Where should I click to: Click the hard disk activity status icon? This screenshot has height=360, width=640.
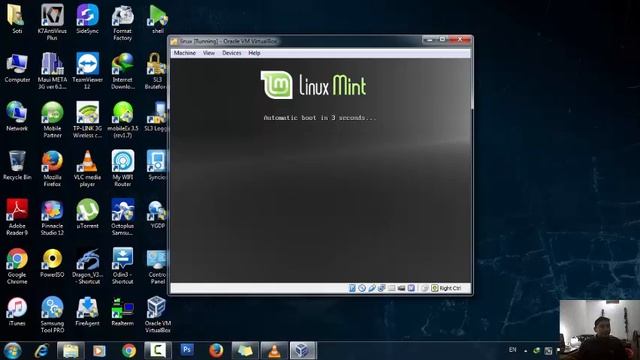(352, 288)
